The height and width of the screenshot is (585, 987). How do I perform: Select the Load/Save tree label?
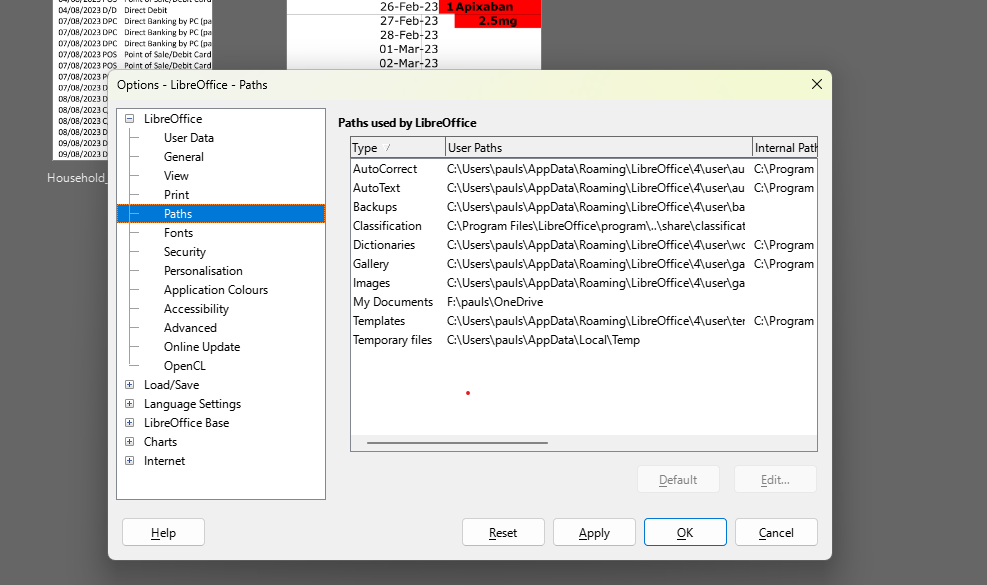pos(171,385)
